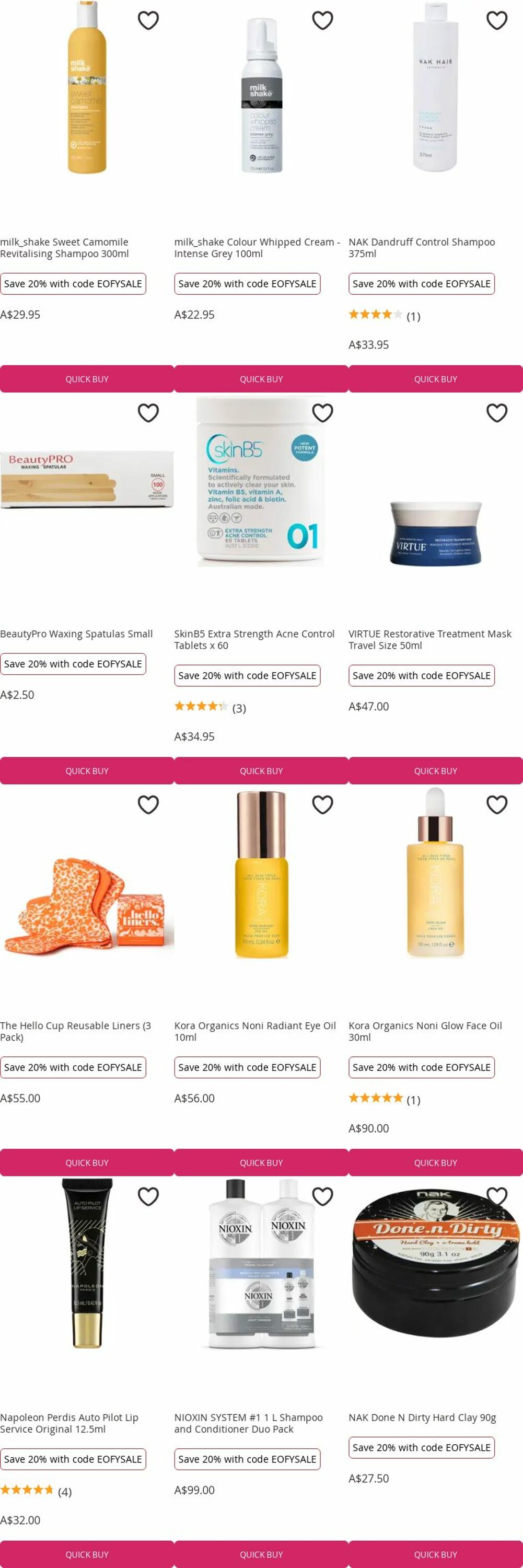Toggle wishlist heart for NAK Dandruff Shampoo
The width and height of the screenshot is (523, 1568).
point(497,21)
